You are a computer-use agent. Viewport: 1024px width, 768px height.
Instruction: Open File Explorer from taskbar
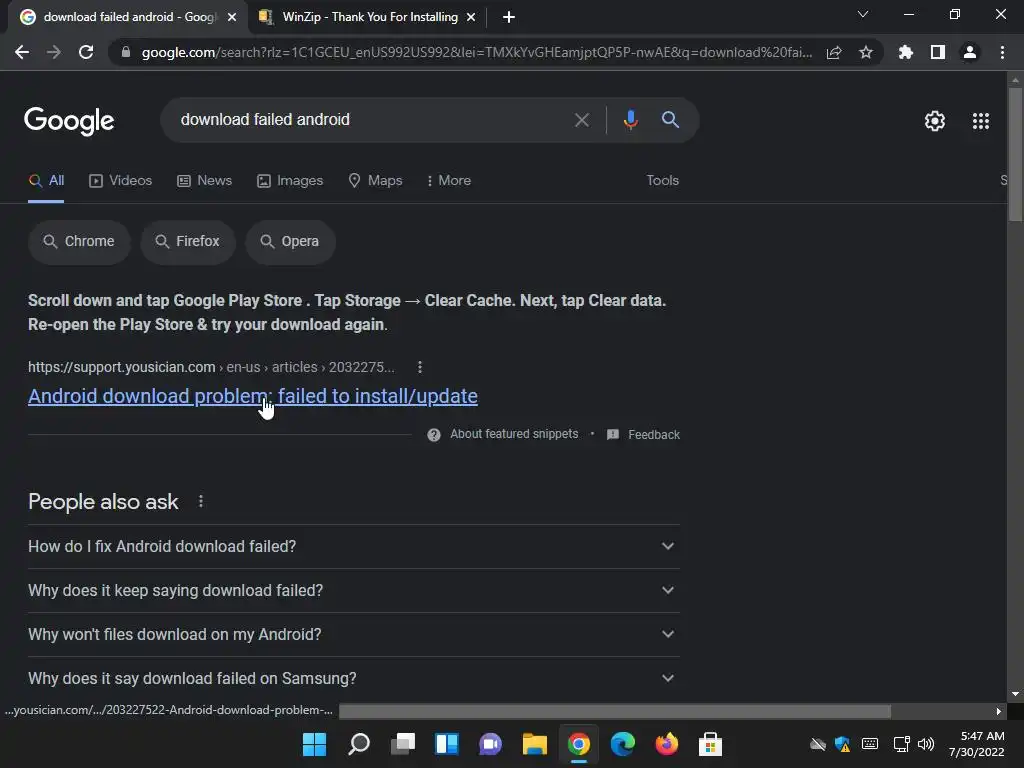point(534,744)
